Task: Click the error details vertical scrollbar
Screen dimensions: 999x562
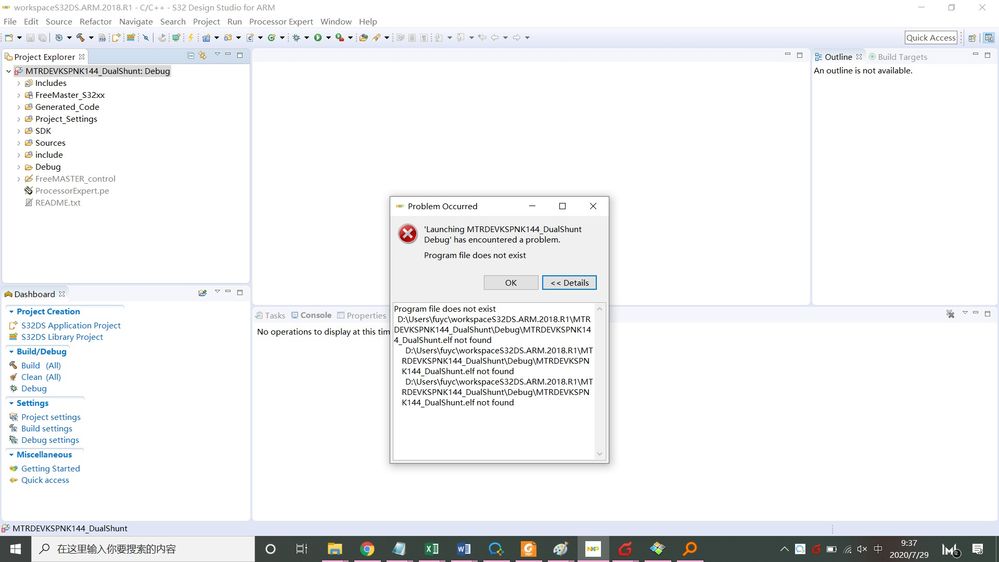Action: (599, 381)
